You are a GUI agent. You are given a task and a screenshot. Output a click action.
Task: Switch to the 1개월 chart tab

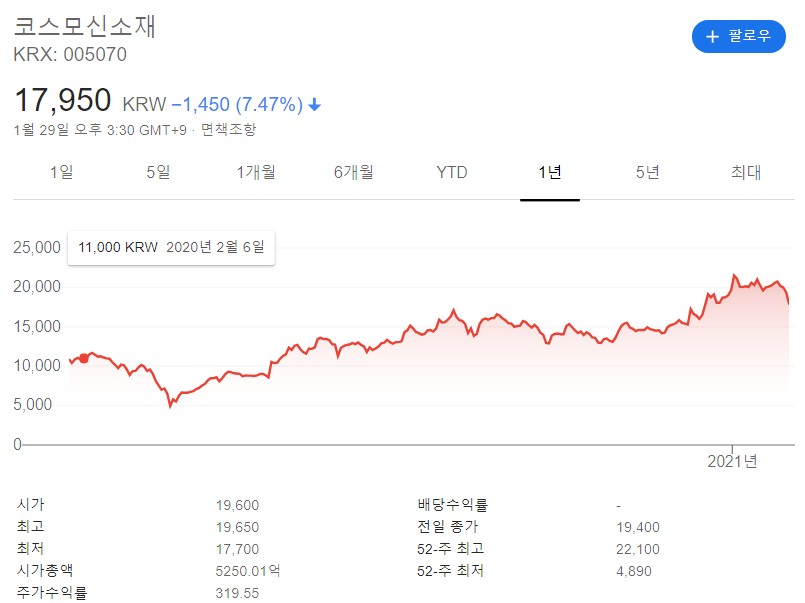point(256,172)
